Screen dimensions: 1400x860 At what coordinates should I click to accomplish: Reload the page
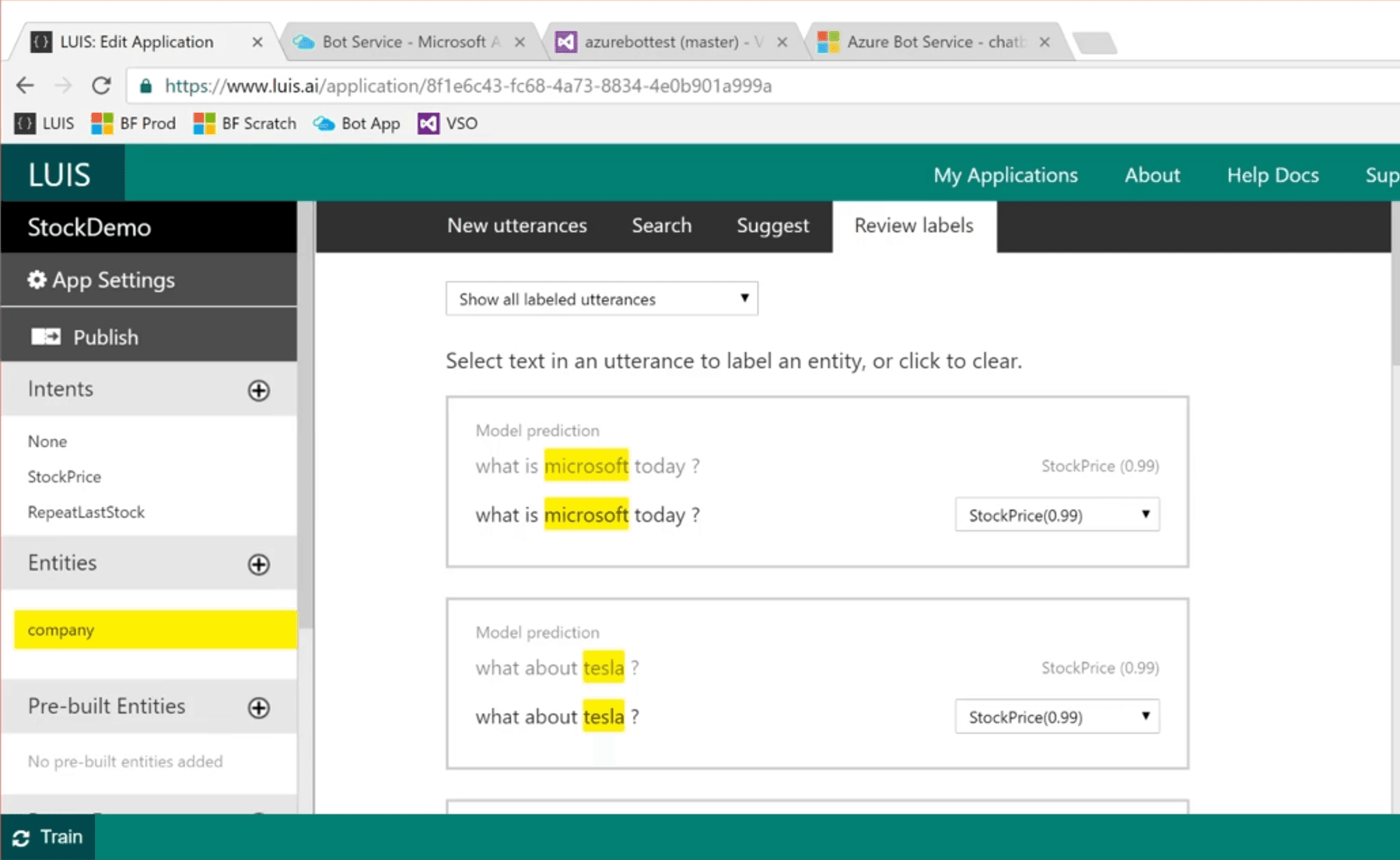(x=101, y=86)
